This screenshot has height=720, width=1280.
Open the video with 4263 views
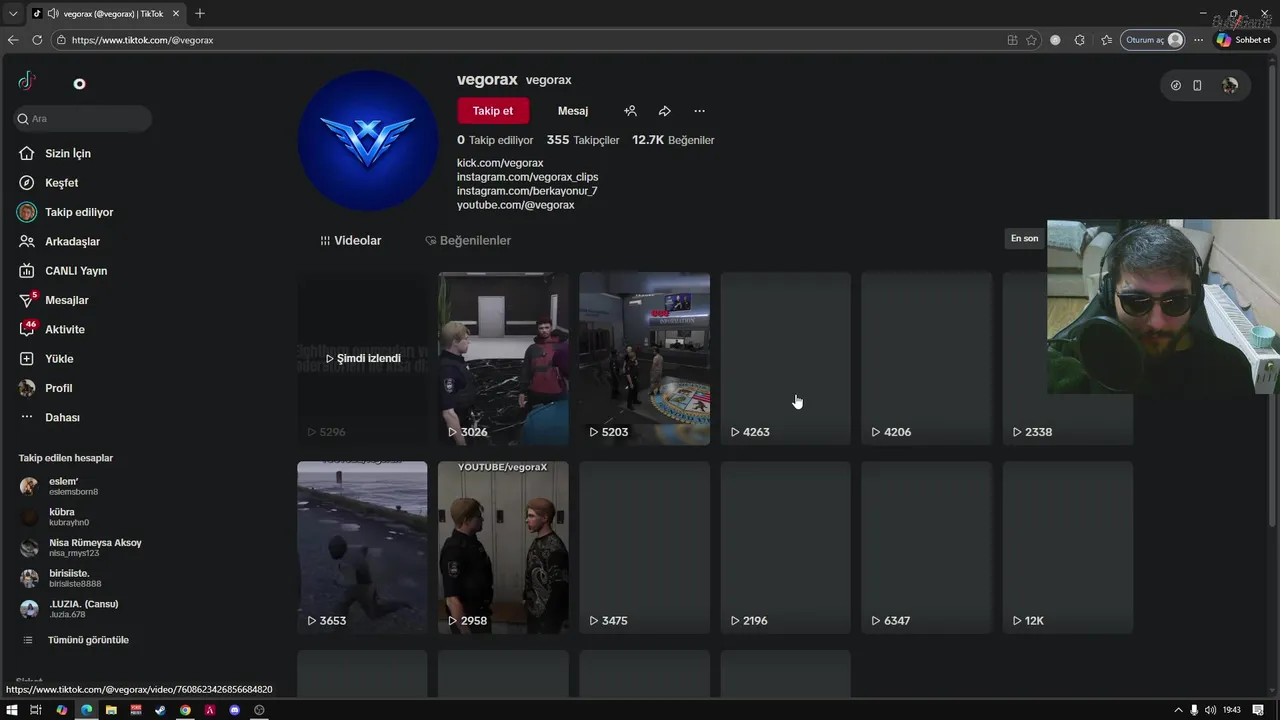[785, 358]
